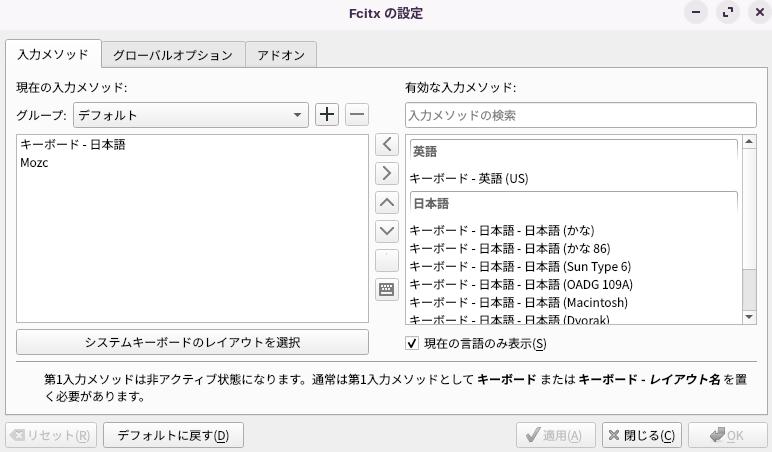Open the グループ デフォルト dropdown
This screenshot has height=452, width=772.
(191, 115)
